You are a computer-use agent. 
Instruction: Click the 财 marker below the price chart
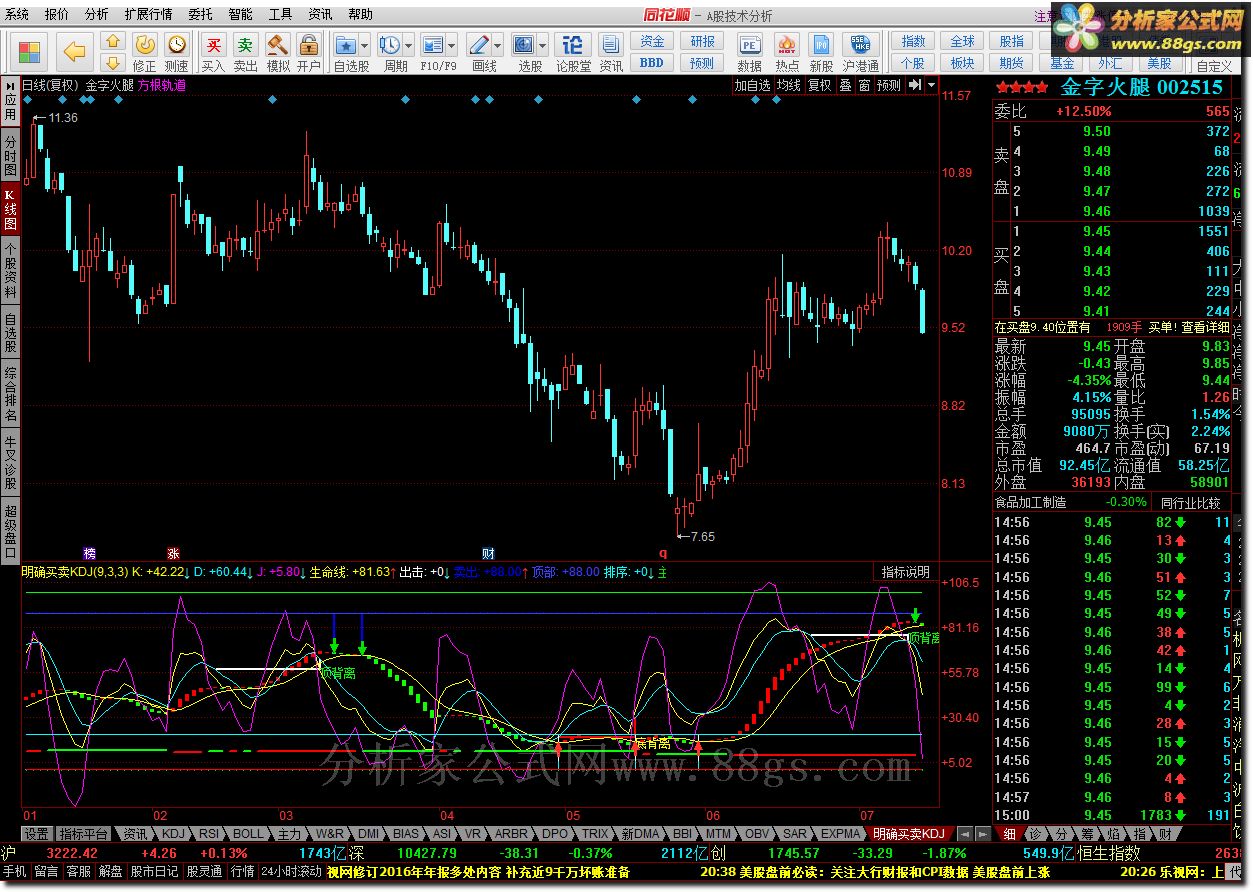488,553
